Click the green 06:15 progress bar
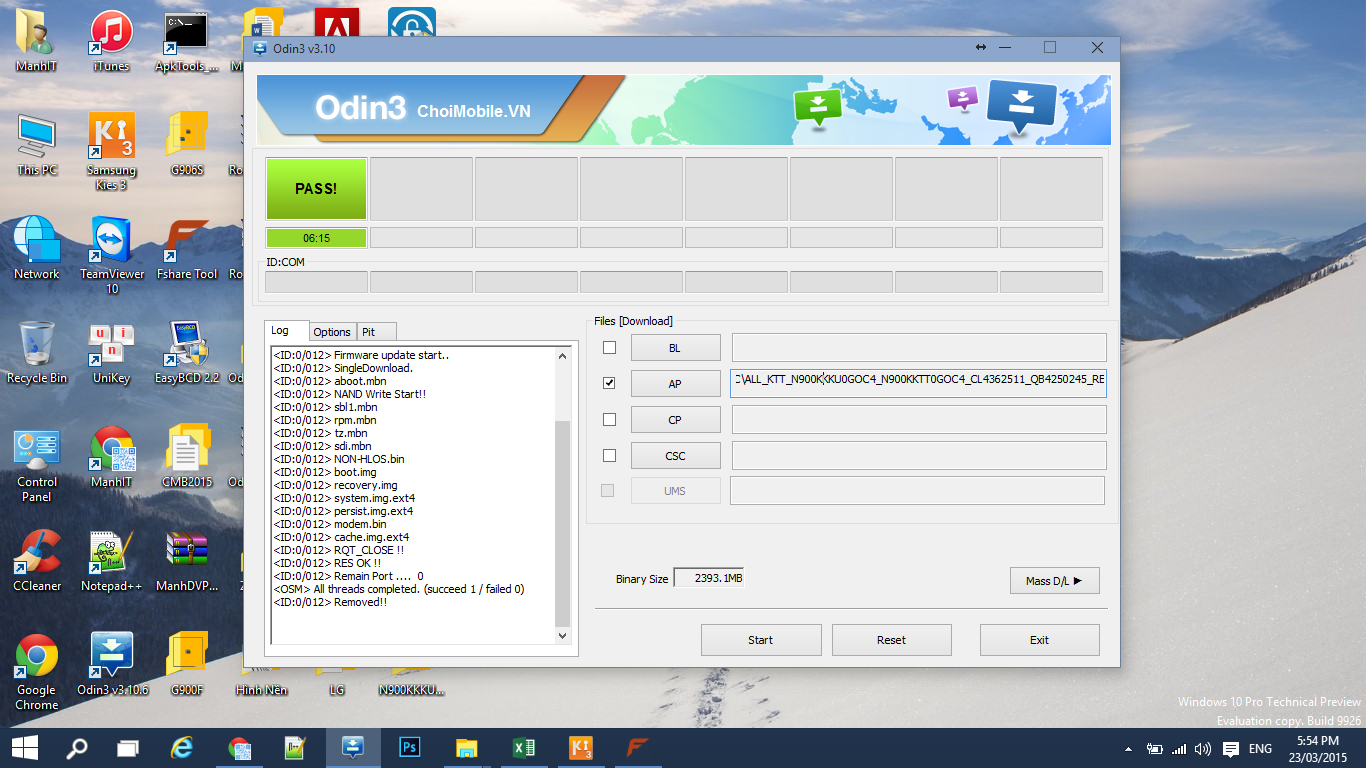The image size is (1366, 768). coord(316,238)
